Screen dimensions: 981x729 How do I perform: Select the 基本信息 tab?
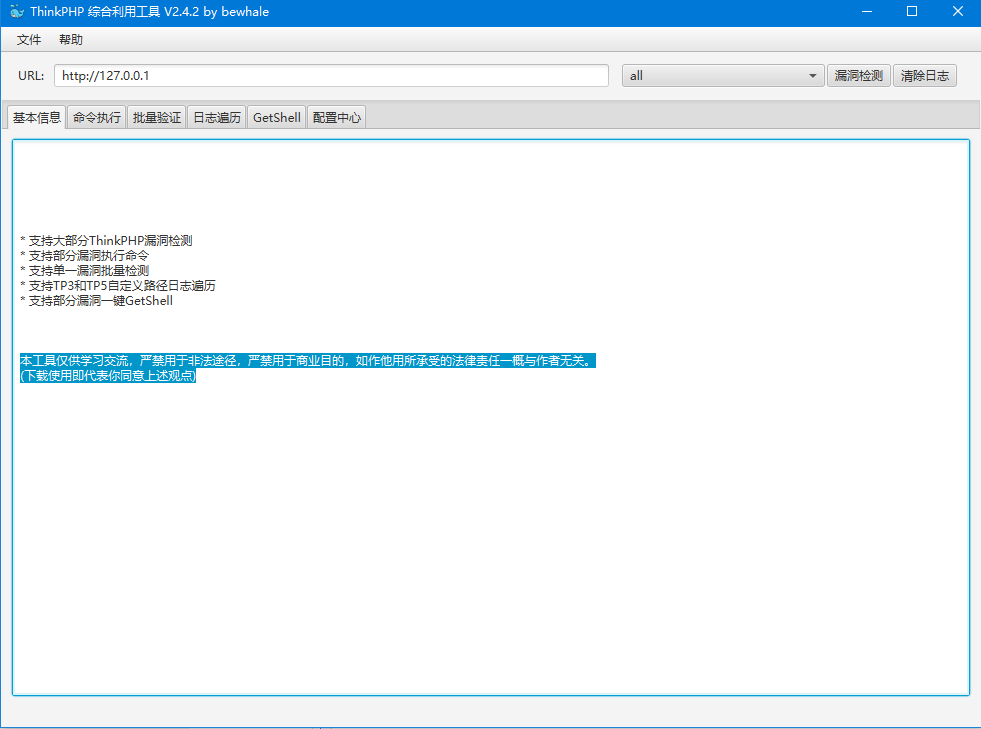37,118
